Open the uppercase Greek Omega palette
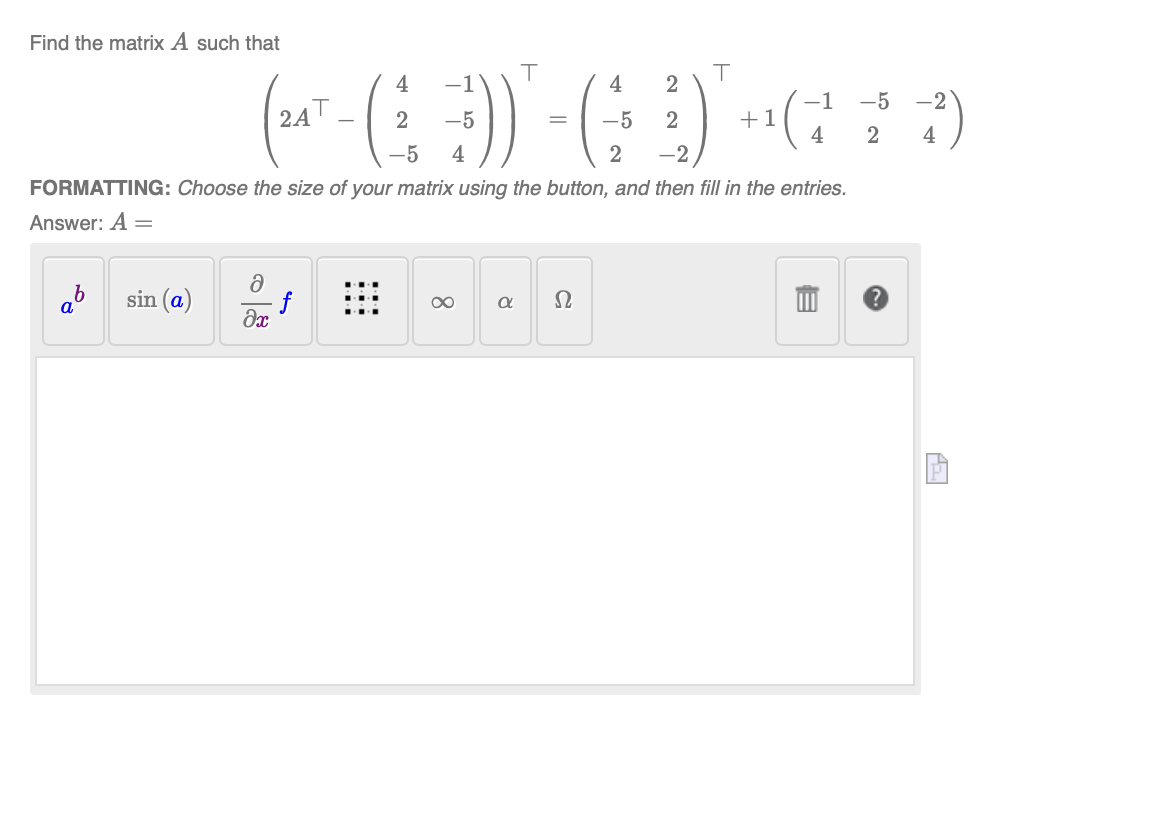 (564, 301)
